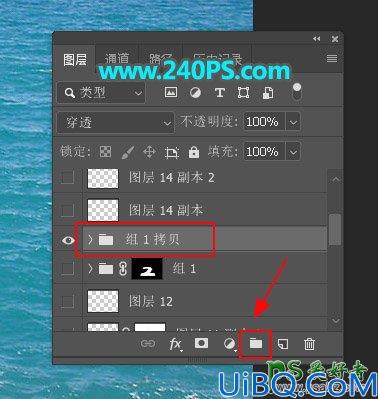Click the layers list scrollbar thumb
378x399 pixels.
click(335, 230)
